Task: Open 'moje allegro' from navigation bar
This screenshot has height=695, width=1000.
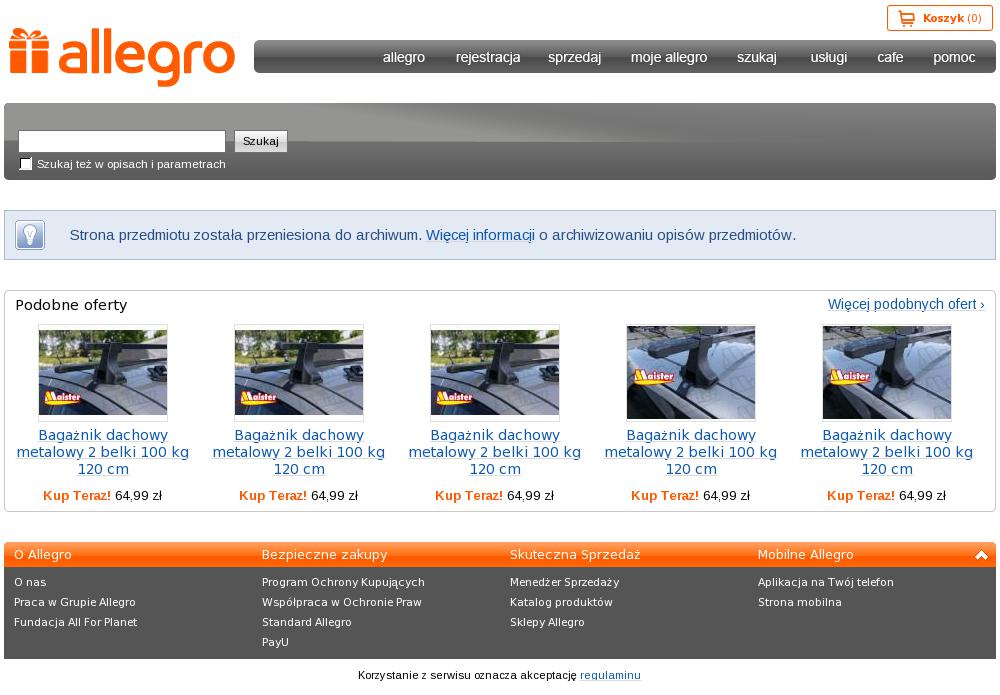Action: [x=668, y=57]
